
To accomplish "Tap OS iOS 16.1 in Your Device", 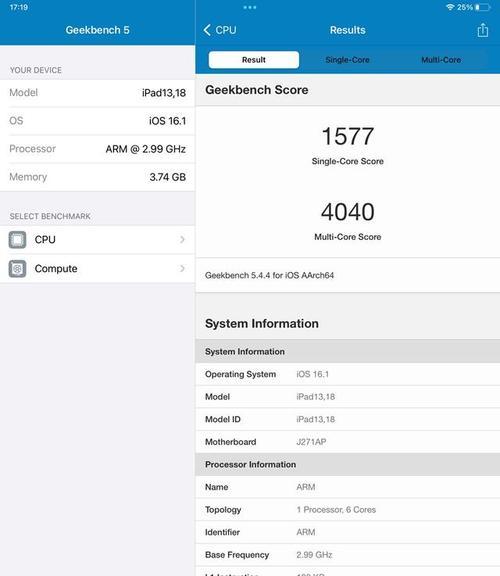I will coord(97,121).
